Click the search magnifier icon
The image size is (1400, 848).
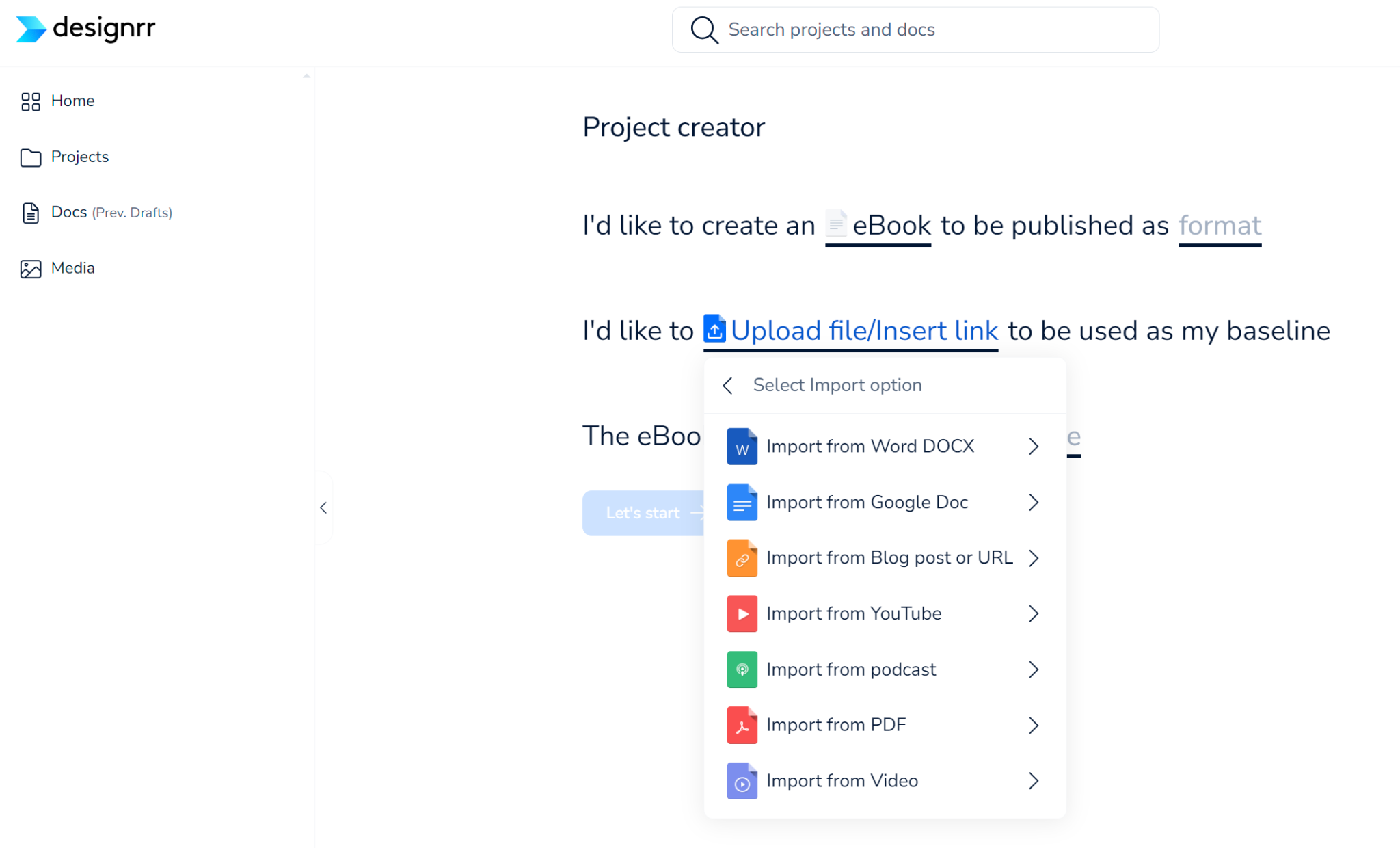705,29
